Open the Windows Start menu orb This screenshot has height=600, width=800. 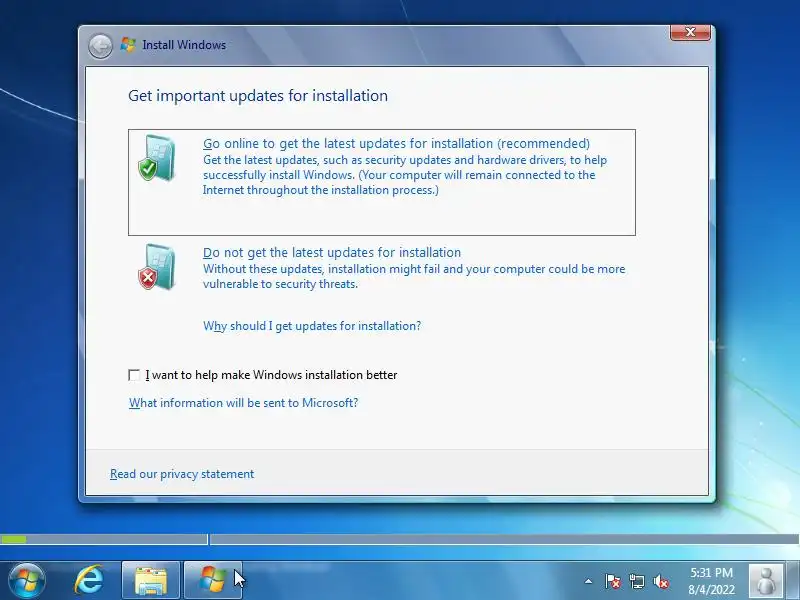click(27, 581)
